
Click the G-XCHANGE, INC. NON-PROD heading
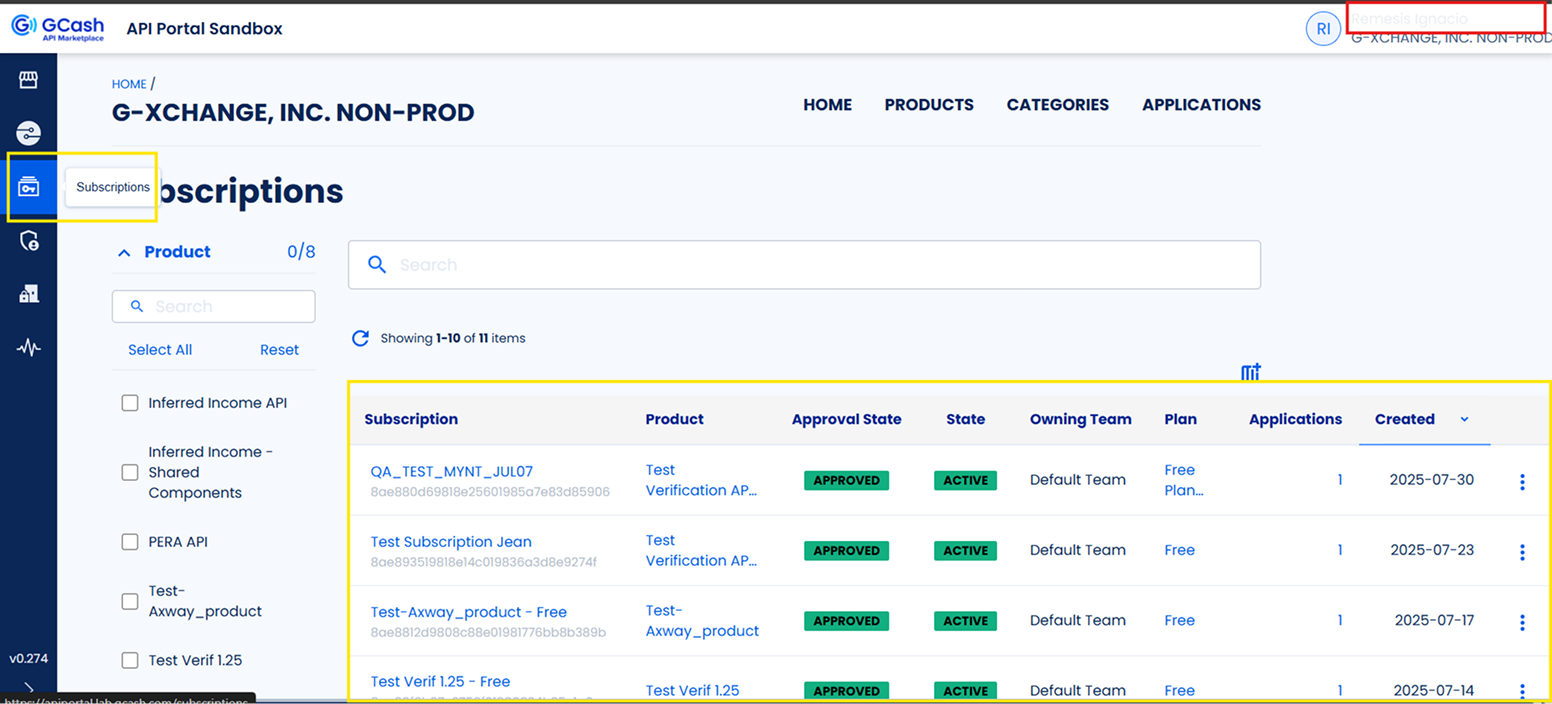click(x=293, y=113)
